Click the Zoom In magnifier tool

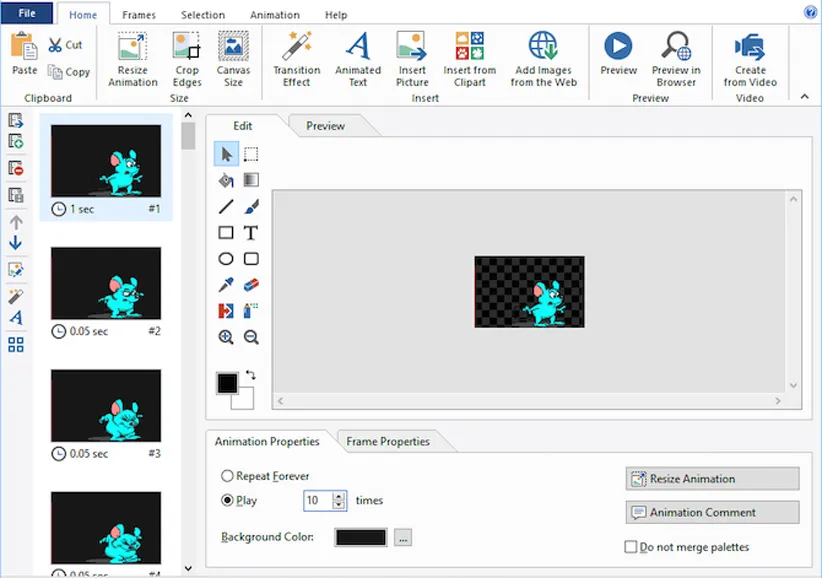pyautogui.click(x=226, y=338)
